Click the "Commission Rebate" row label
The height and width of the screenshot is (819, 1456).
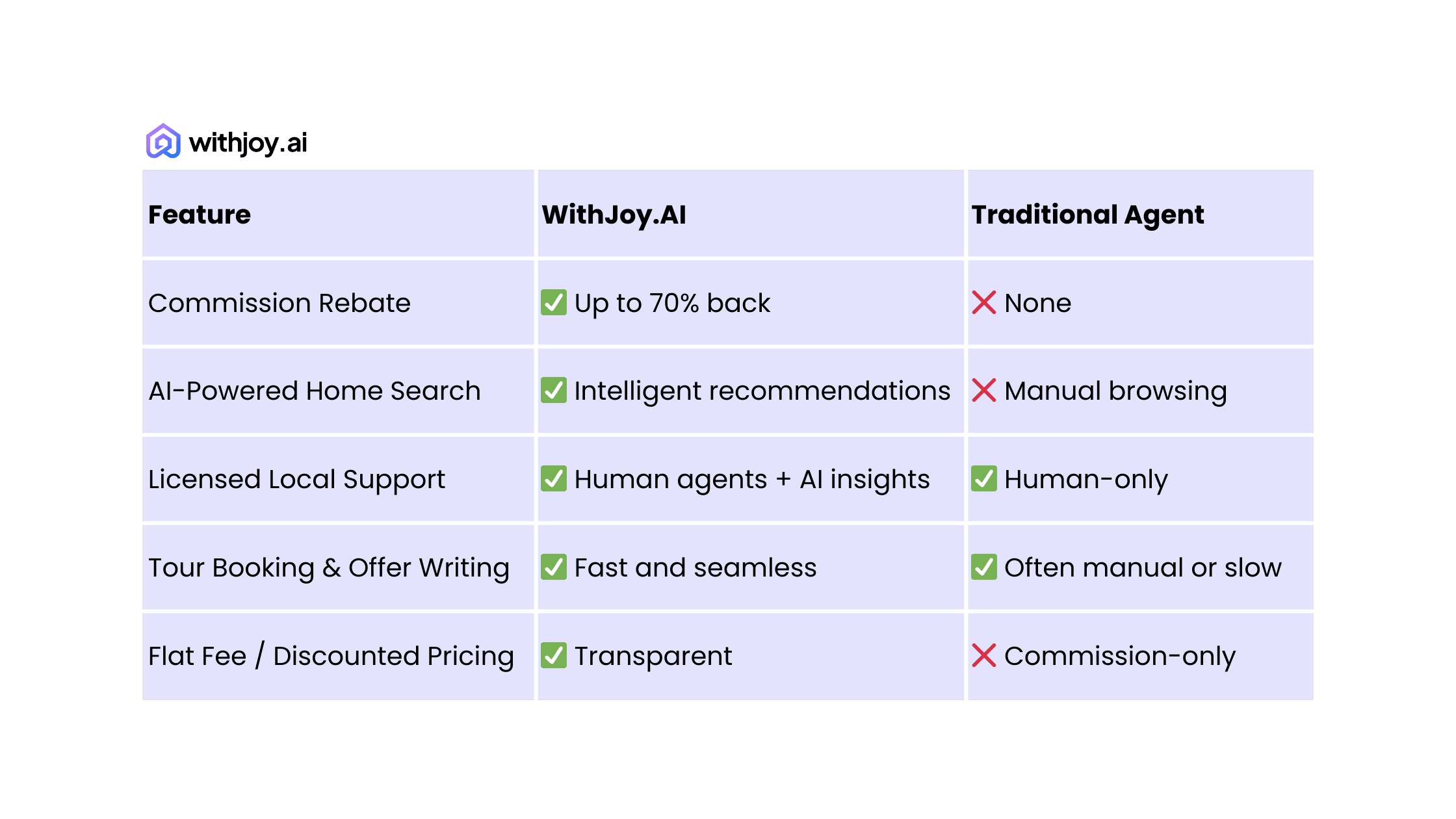(x=279, y=303)
